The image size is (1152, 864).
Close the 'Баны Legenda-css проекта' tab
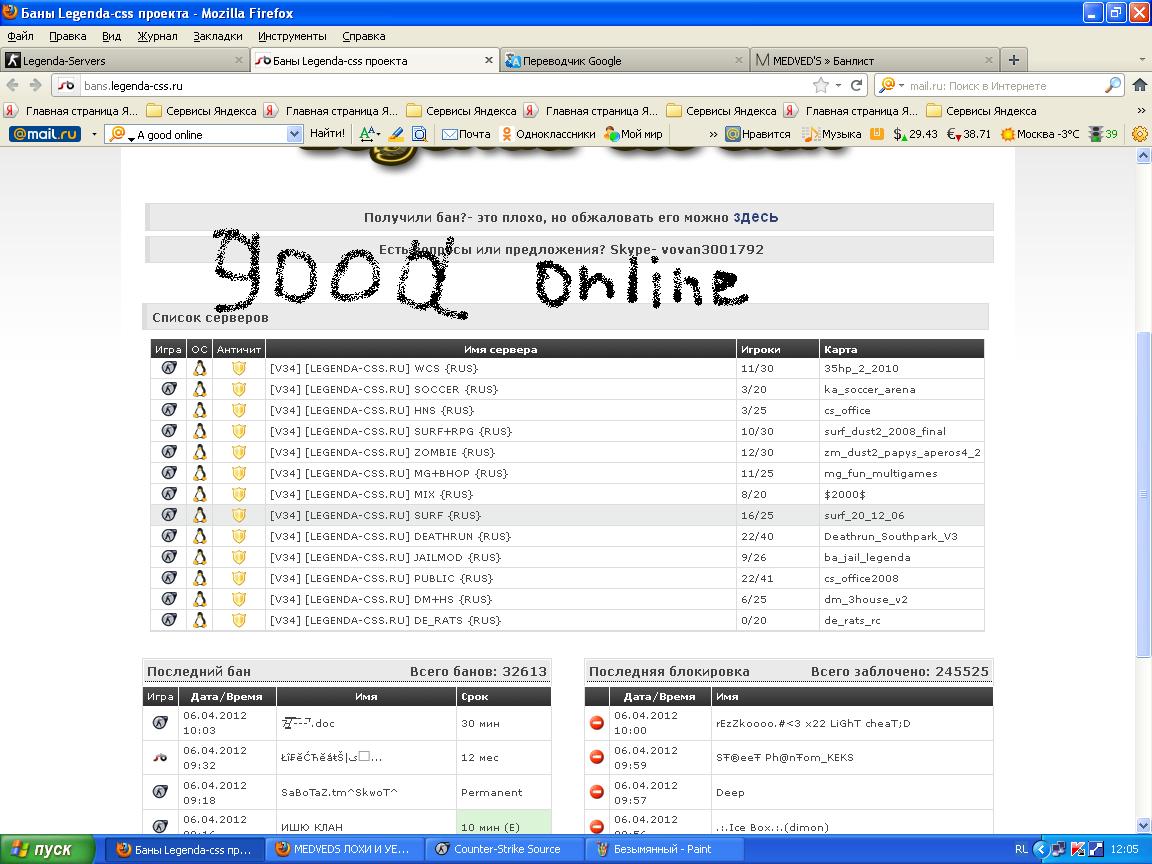pos(489,60)
